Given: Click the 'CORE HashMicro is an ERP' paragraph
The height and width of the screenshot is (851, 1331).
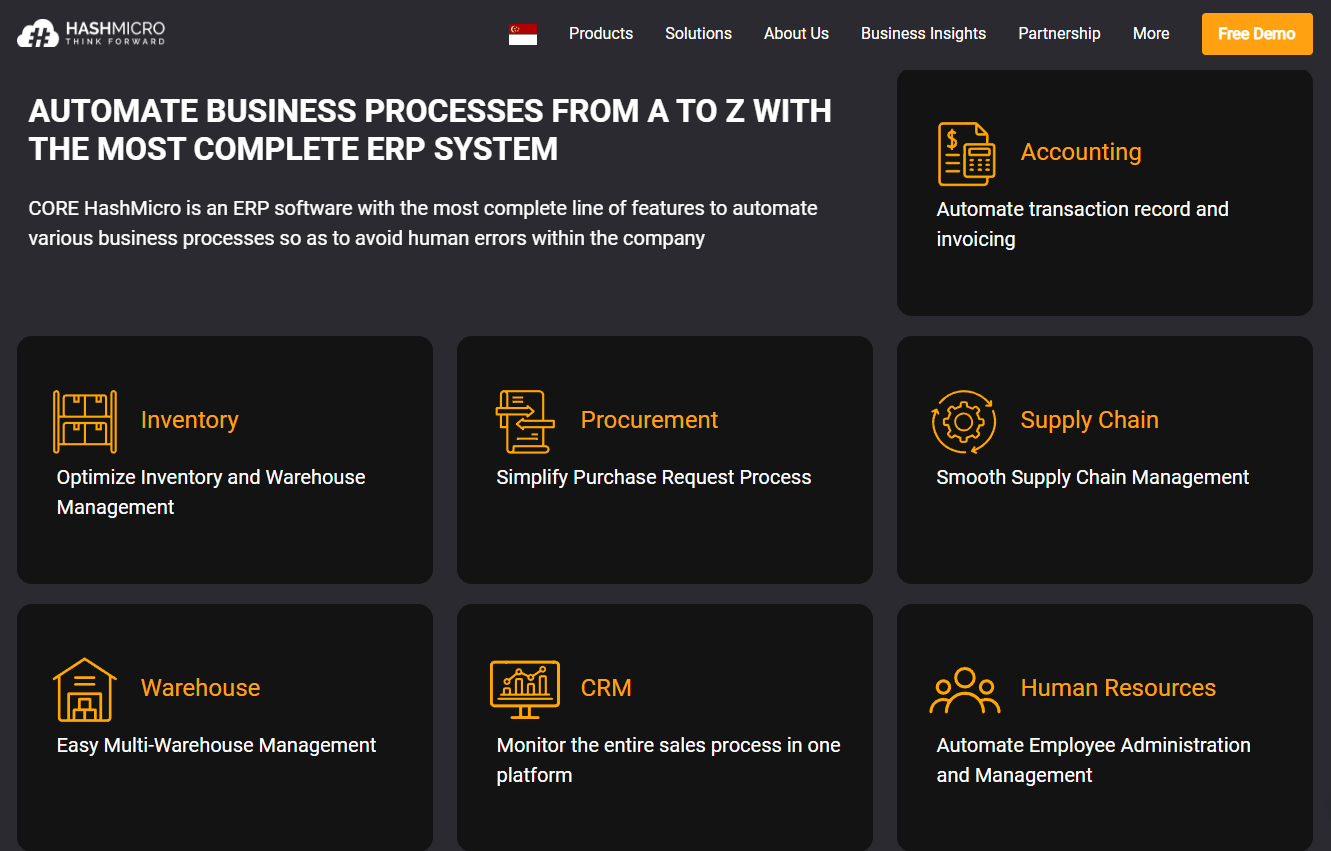Looking at the screenshot, I should tap(423, 223).
